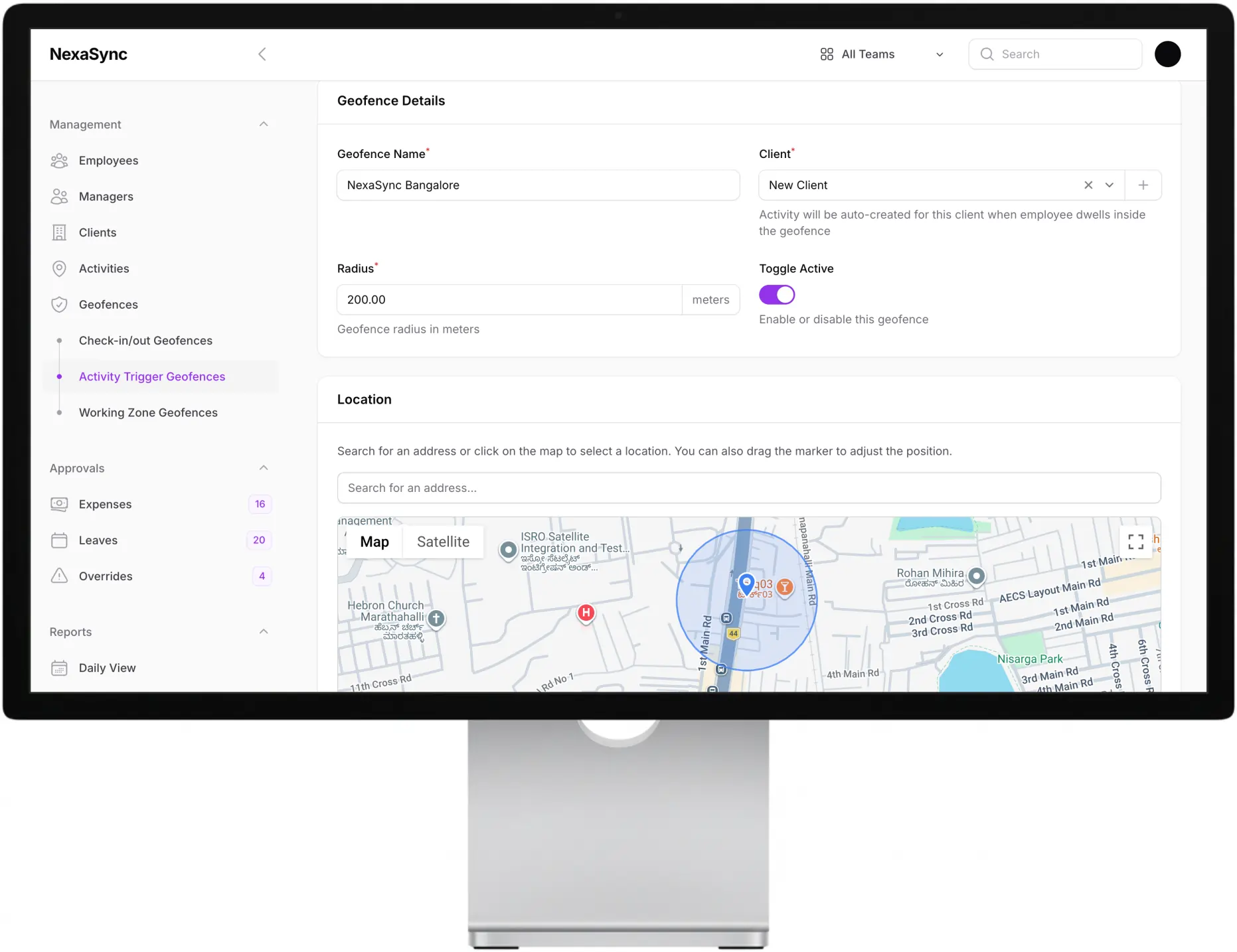This screenshot has width=1237, height=952.
Task: Disable the Toggle Active switch
Action: tap(776, 295)
